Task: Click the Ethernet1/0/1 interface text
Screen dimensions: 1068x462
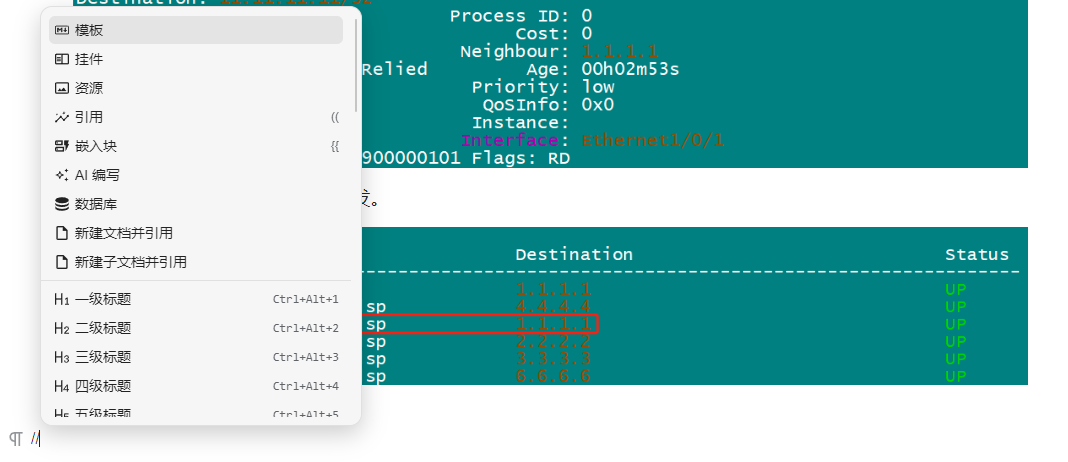Action: 653,141
